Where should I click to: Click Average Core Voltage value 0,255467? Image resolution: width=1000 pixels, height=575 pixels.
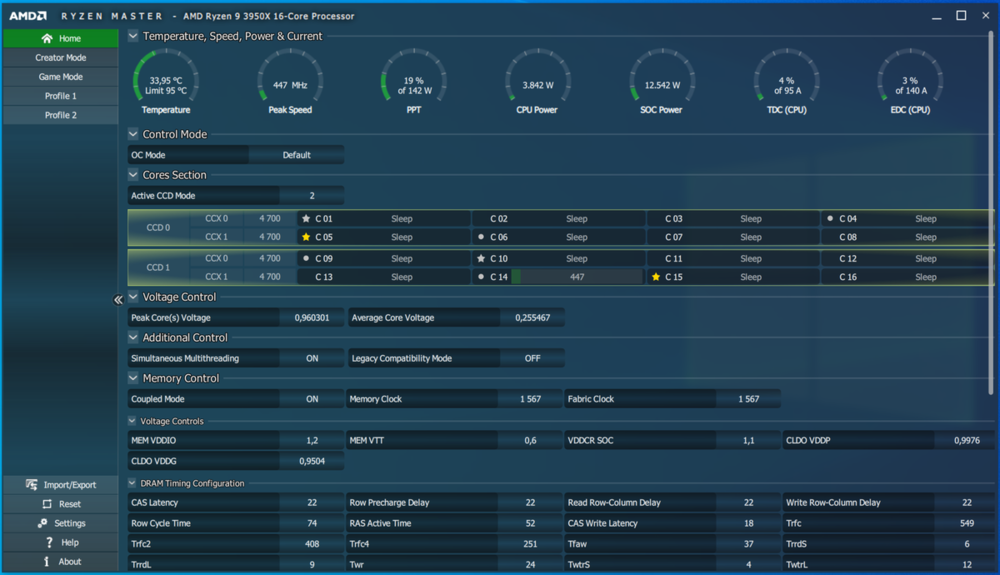click(x=533, y=317)
